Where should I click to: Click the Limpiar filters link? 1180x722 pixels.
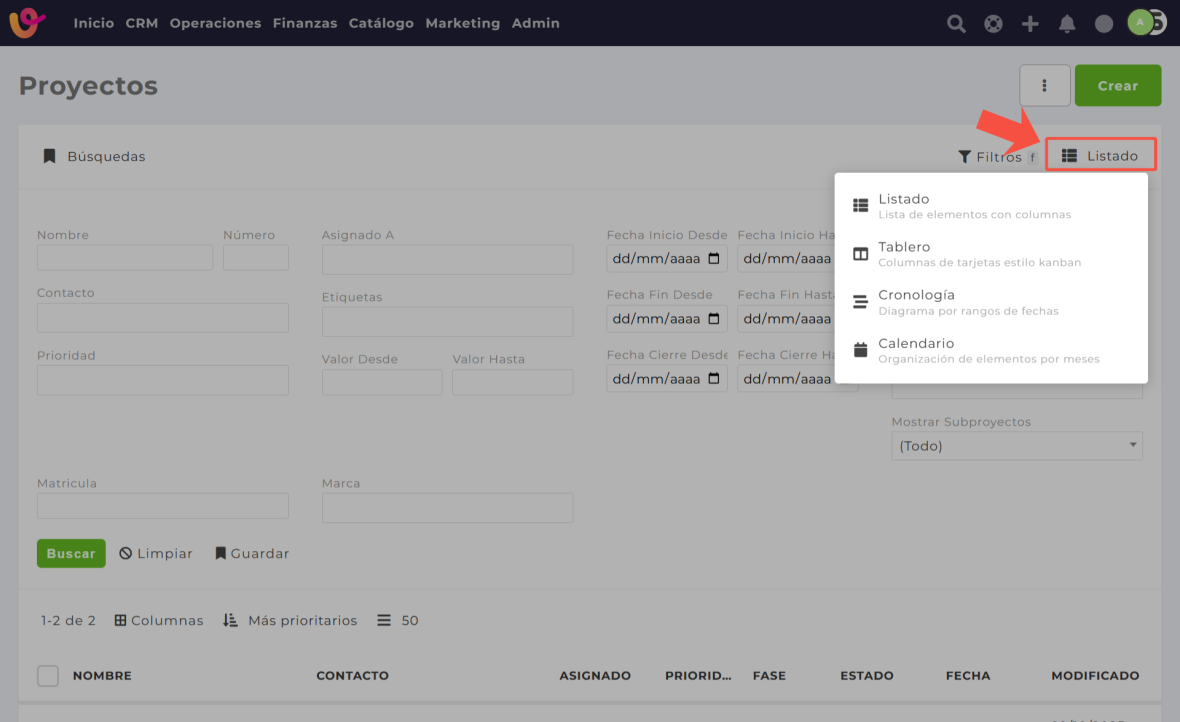tap(156, 554)
